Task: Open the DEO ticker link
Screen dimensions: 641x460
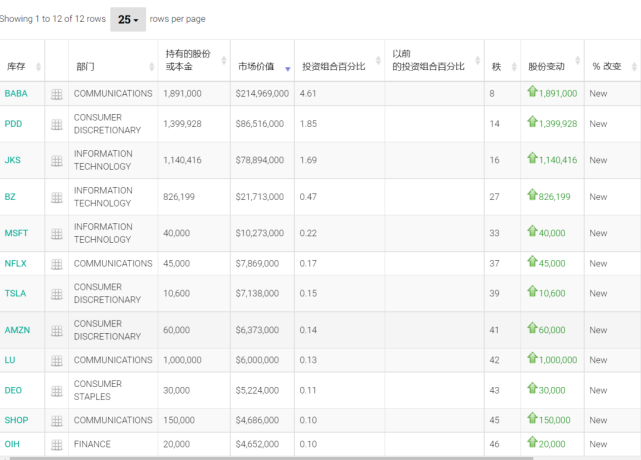Action: (x=13, y=390)
